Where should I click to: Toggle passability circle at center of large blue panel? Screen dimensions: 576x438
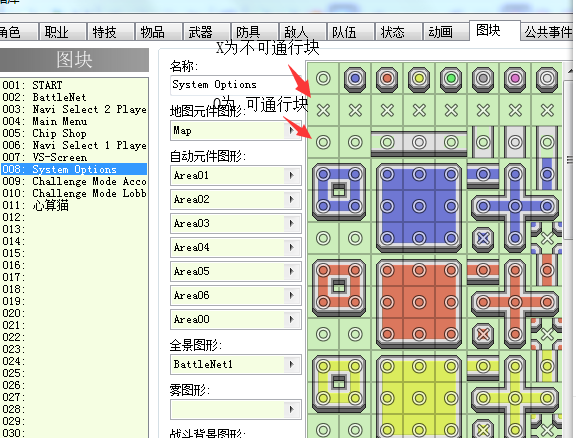click(419, 206)
